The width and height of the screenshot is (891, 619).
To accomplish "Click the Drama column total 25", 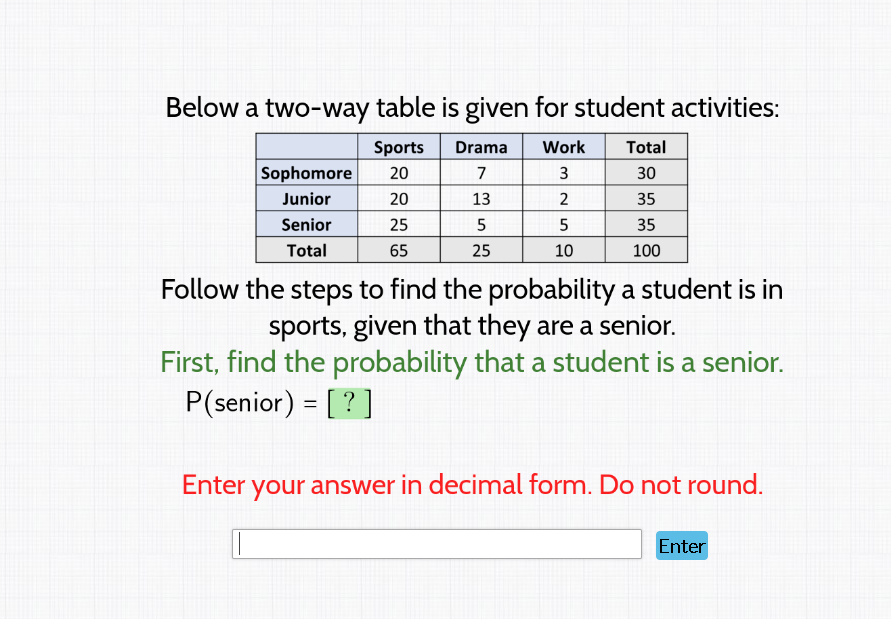I will (481, 250).
